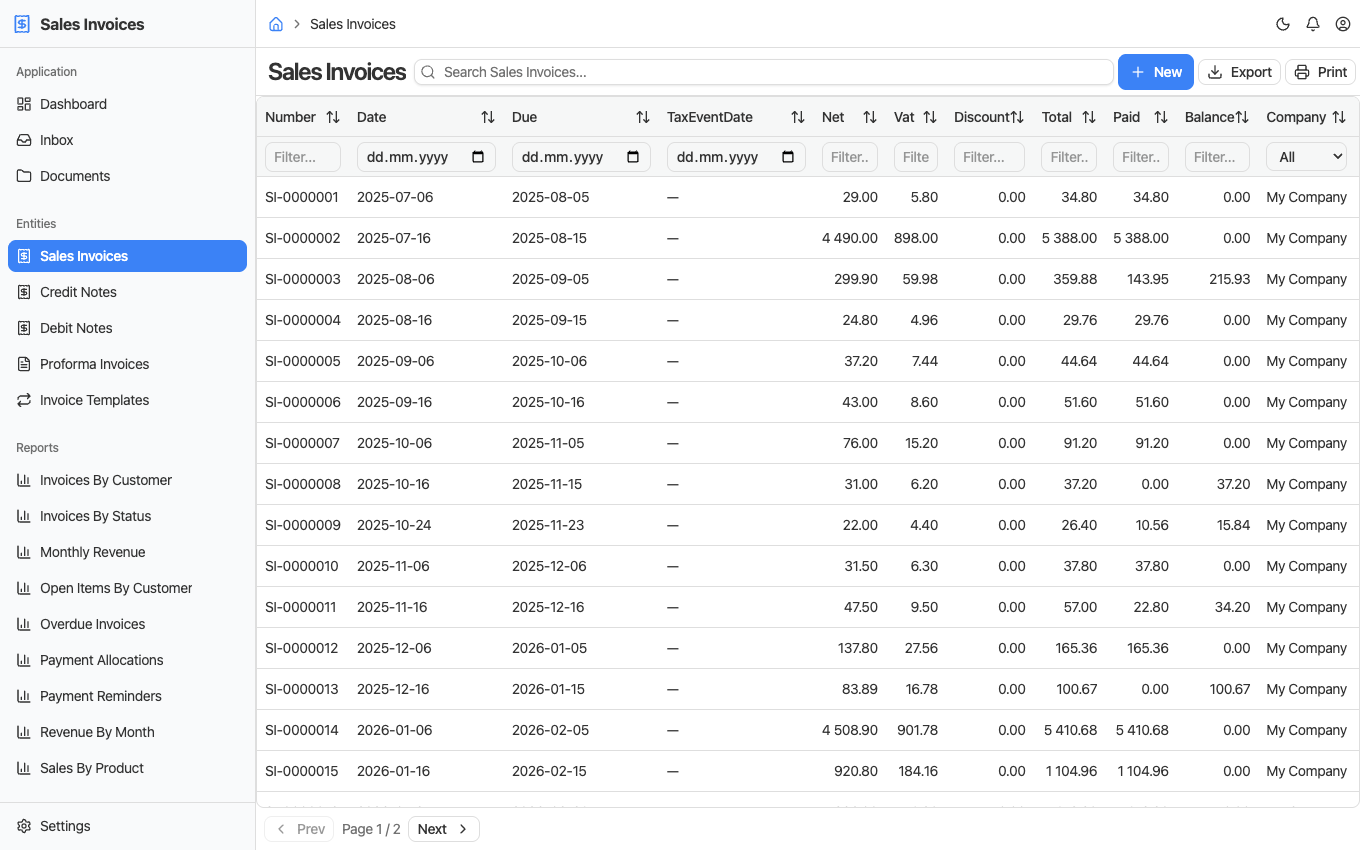
Task: Open calendar picker in Date filter
Action: (478, 157)
